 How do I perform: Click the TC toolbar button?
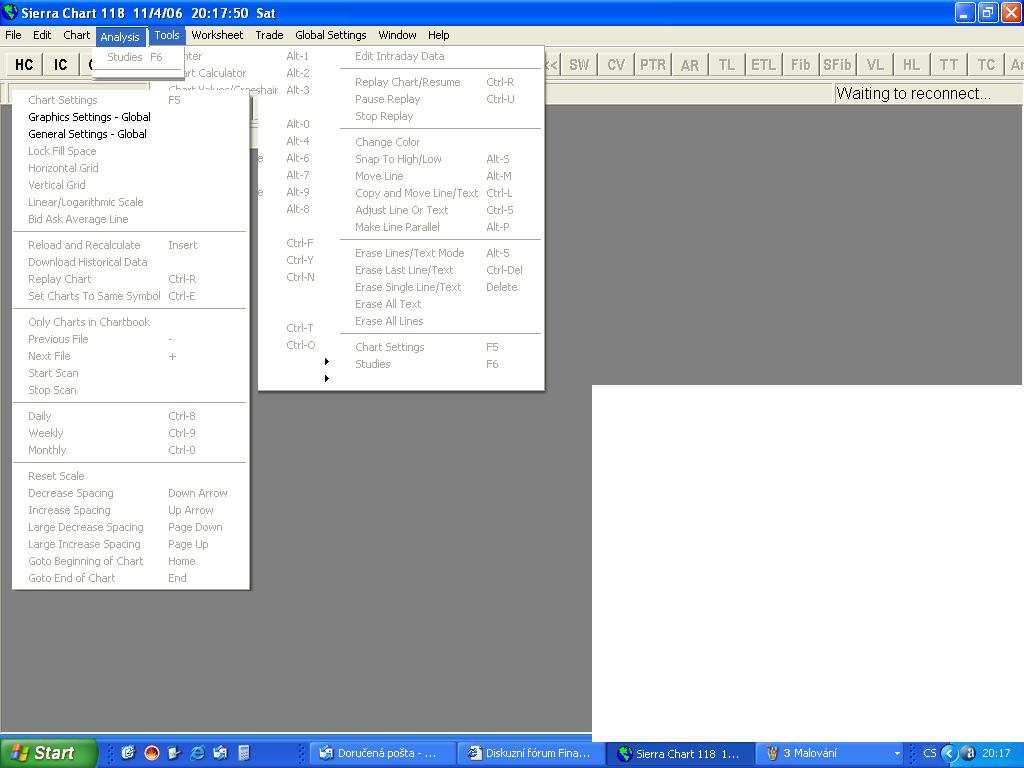pyautogui.click(x=985, y=65)
